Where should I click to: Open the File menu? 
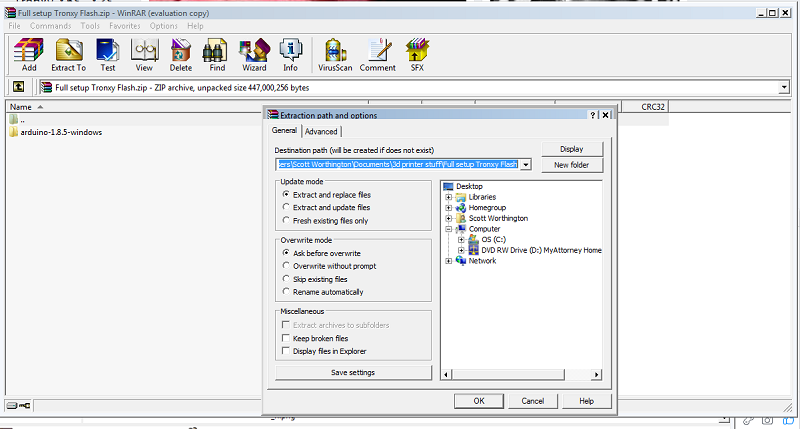coord(14,26)
